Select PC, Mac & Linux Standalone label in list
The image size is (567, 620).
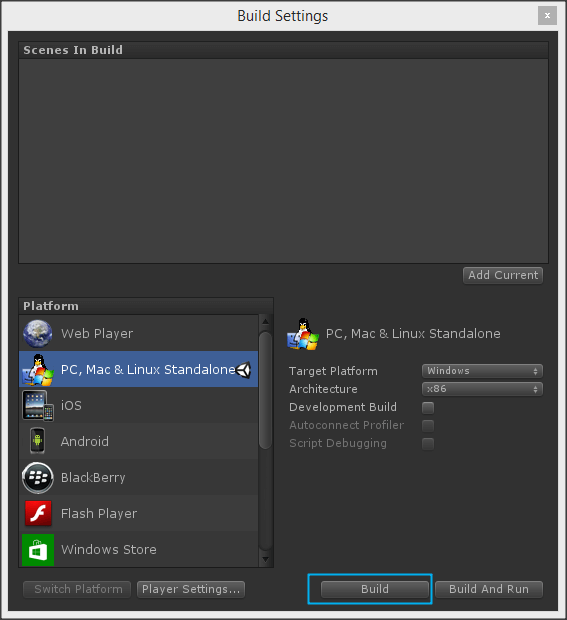(x=148, y=370)
